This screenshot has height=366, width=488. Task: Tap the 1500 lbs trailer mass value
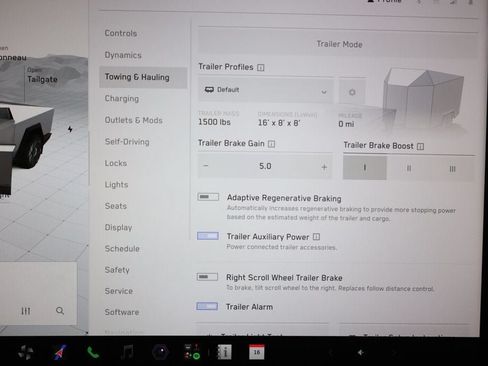pos(214,122)
